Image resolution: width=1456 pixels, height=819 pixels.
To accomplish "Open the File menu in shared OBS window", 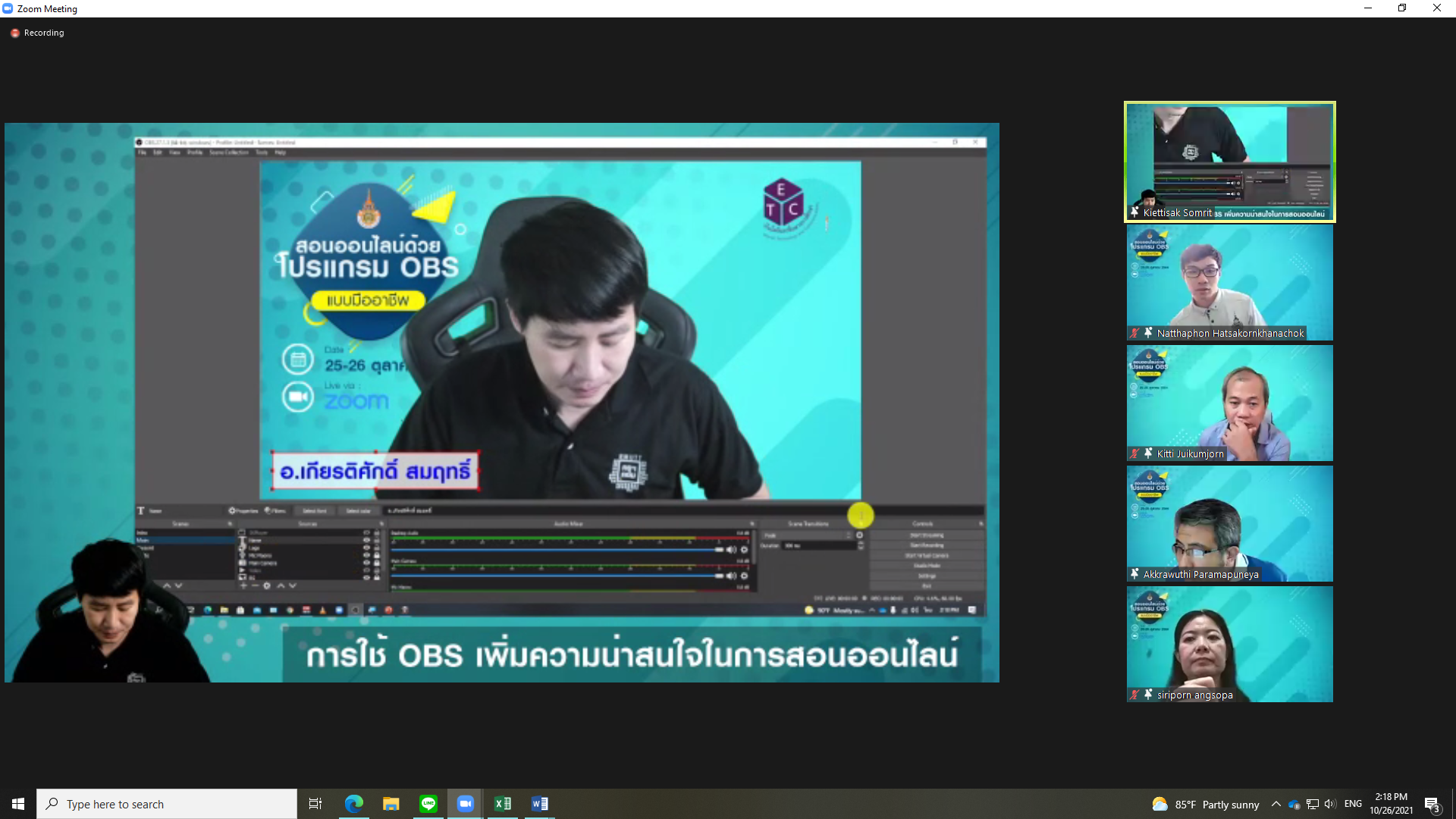I will (142, 152).
